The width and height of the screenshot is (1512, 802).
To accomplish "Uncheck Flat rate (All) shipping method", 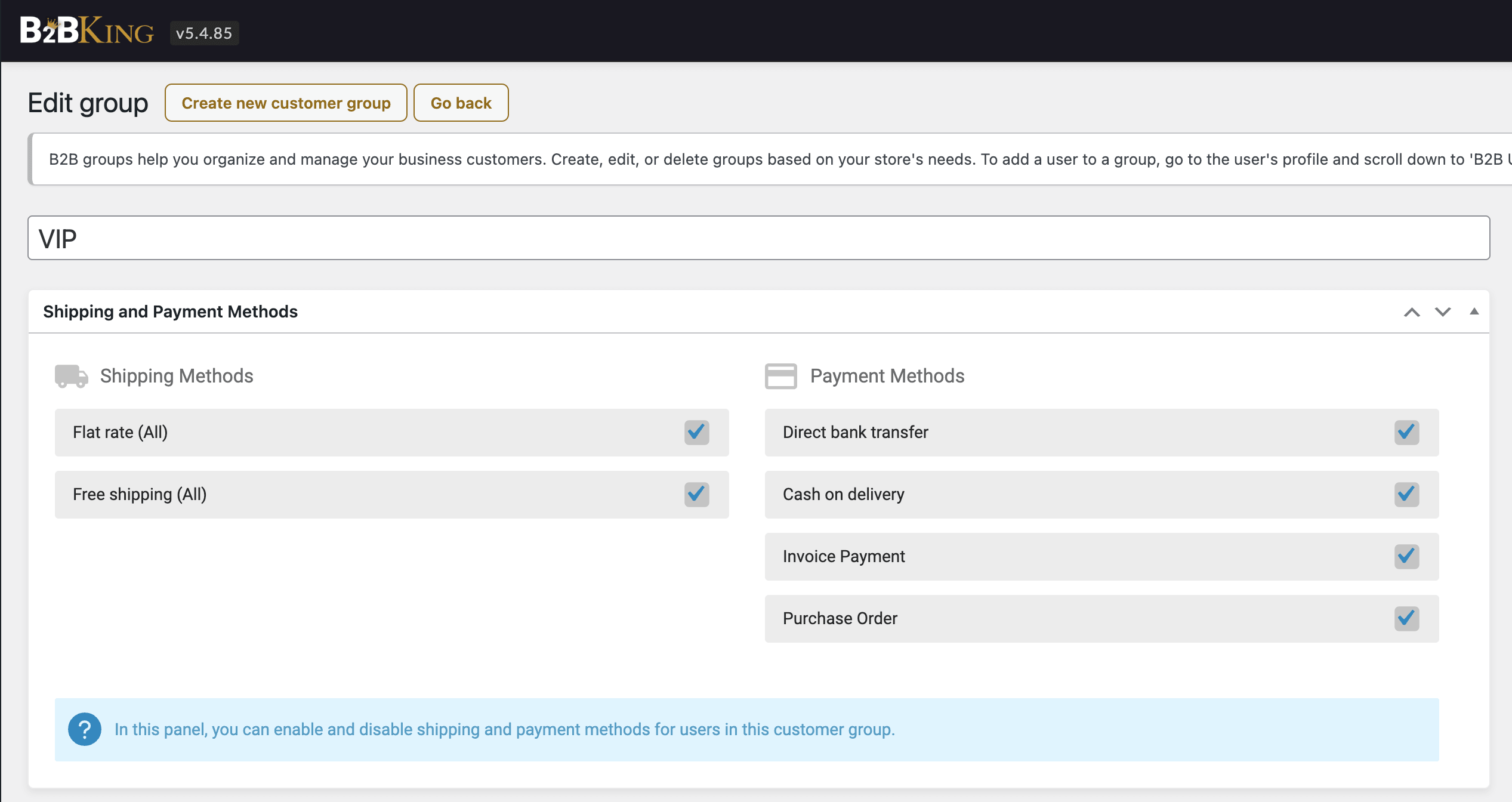I will [696, 432].
